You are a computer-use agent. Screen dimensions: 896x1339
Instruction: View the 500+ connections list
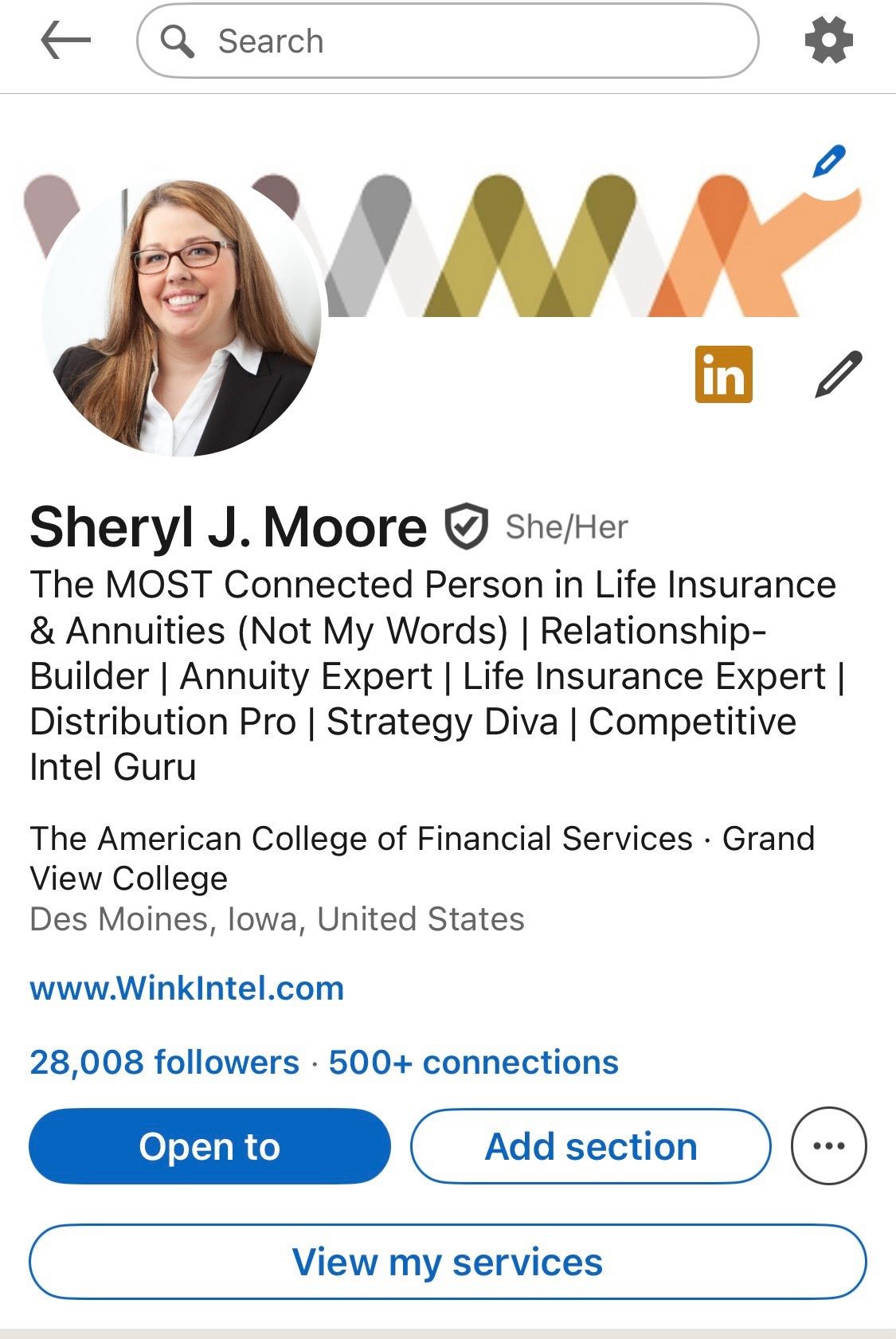coord(474,1062)
